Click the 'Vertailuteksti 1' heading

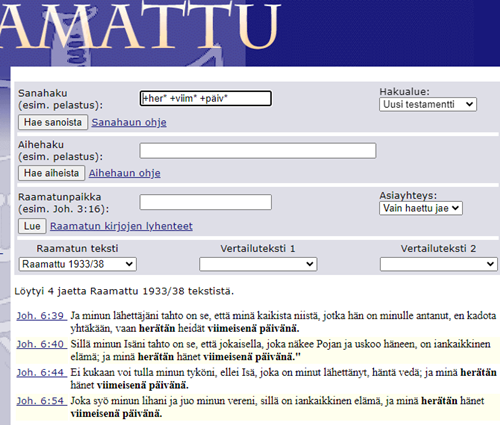pos(258,248)
